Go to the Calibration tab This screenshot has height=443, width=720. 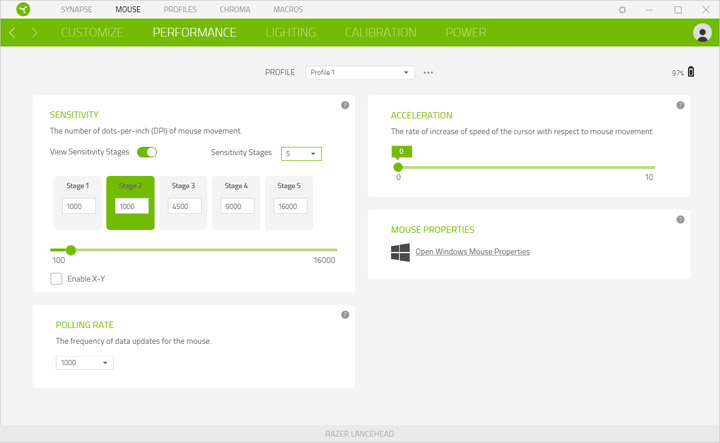(x=381, y=33)
